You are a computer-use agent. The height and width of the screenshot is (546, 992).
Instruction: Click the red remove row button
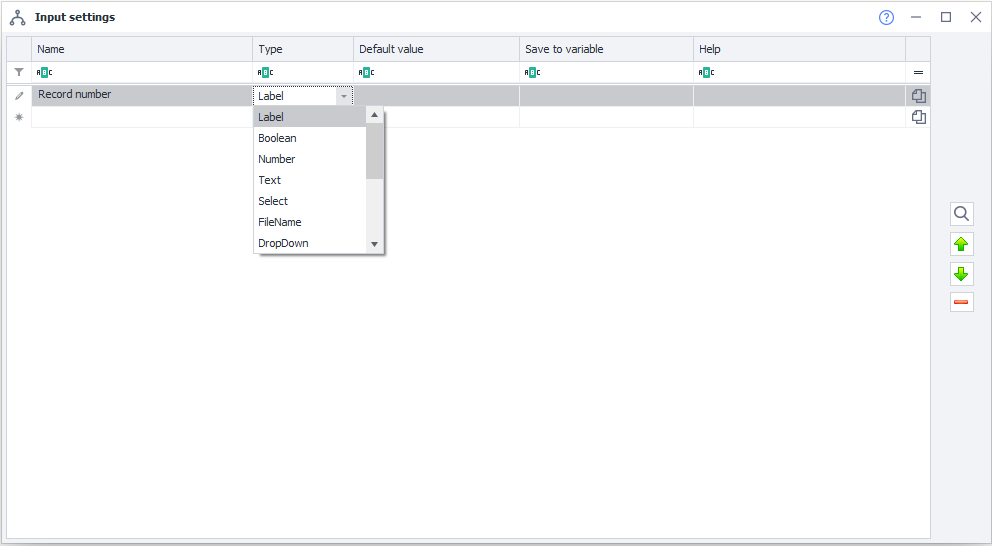coord(961,302)
